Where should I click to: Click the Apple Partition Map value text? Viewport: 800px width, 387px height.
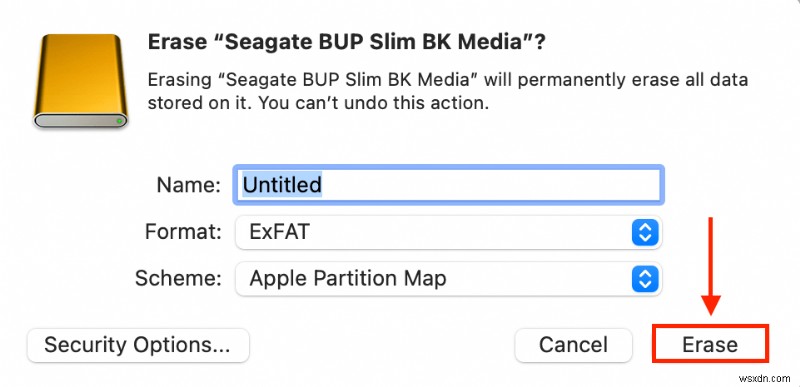click(348, 279)
